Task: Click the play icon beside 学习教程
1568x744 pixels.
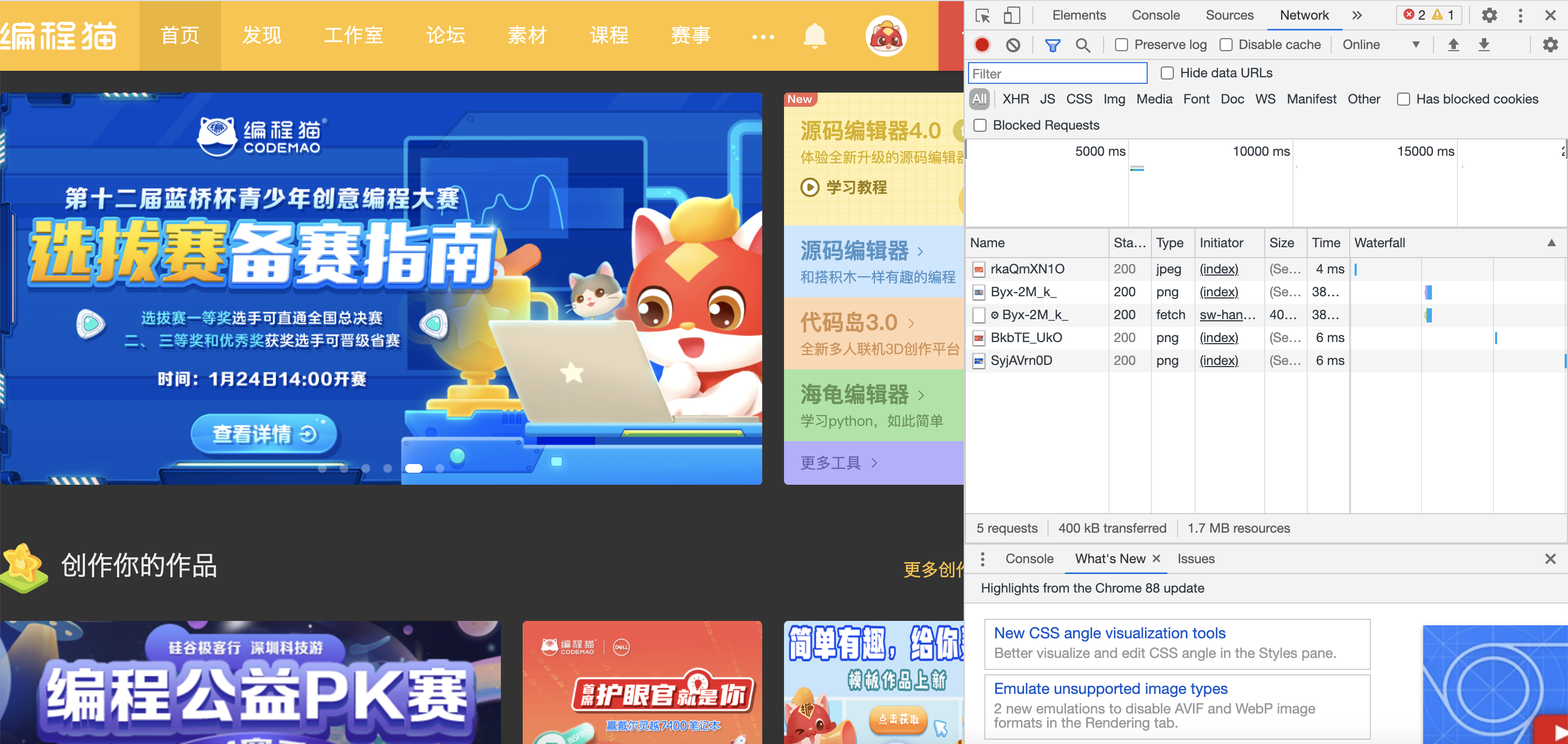Action: coord(810,187)
